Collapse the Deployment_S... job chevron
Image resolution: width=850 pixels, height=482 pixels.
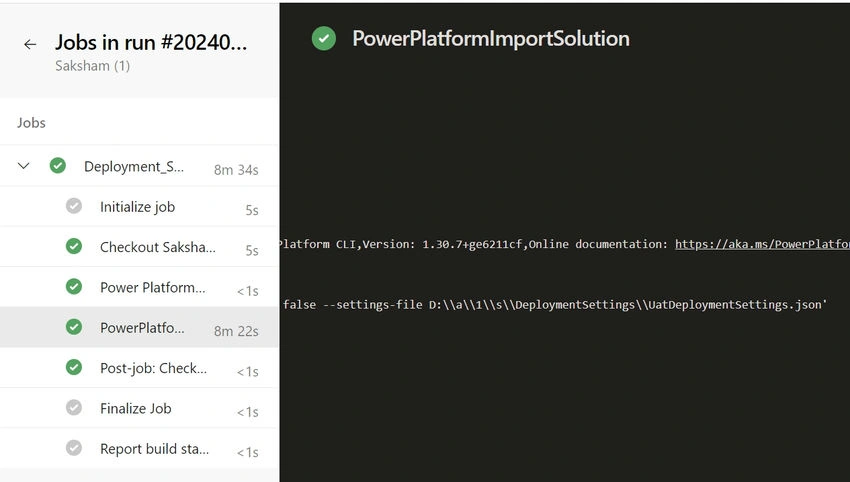click(x=23, y=165)
